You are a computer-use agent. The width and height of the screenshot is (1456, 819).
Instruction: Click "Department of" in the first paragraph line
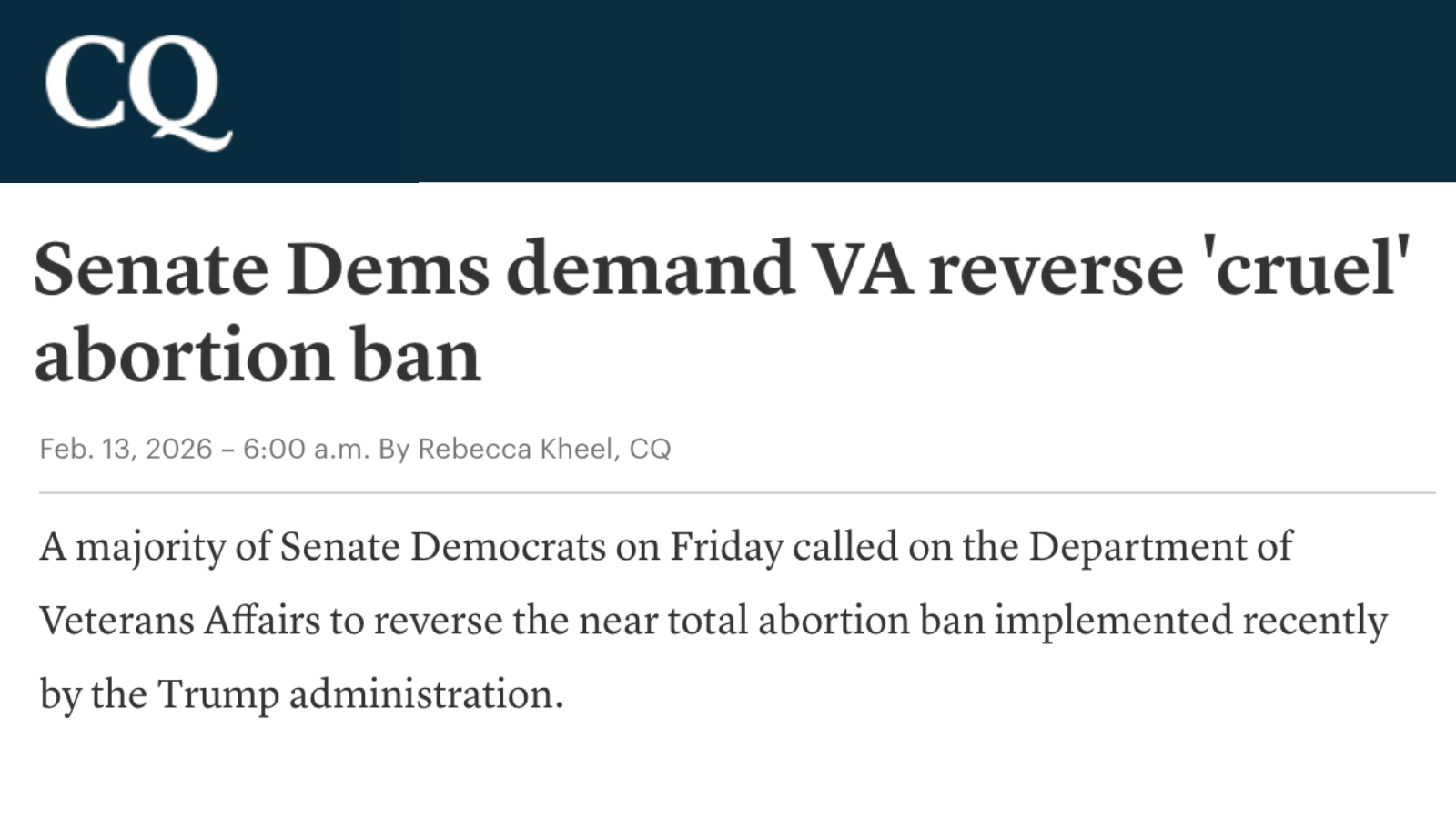1160,547
